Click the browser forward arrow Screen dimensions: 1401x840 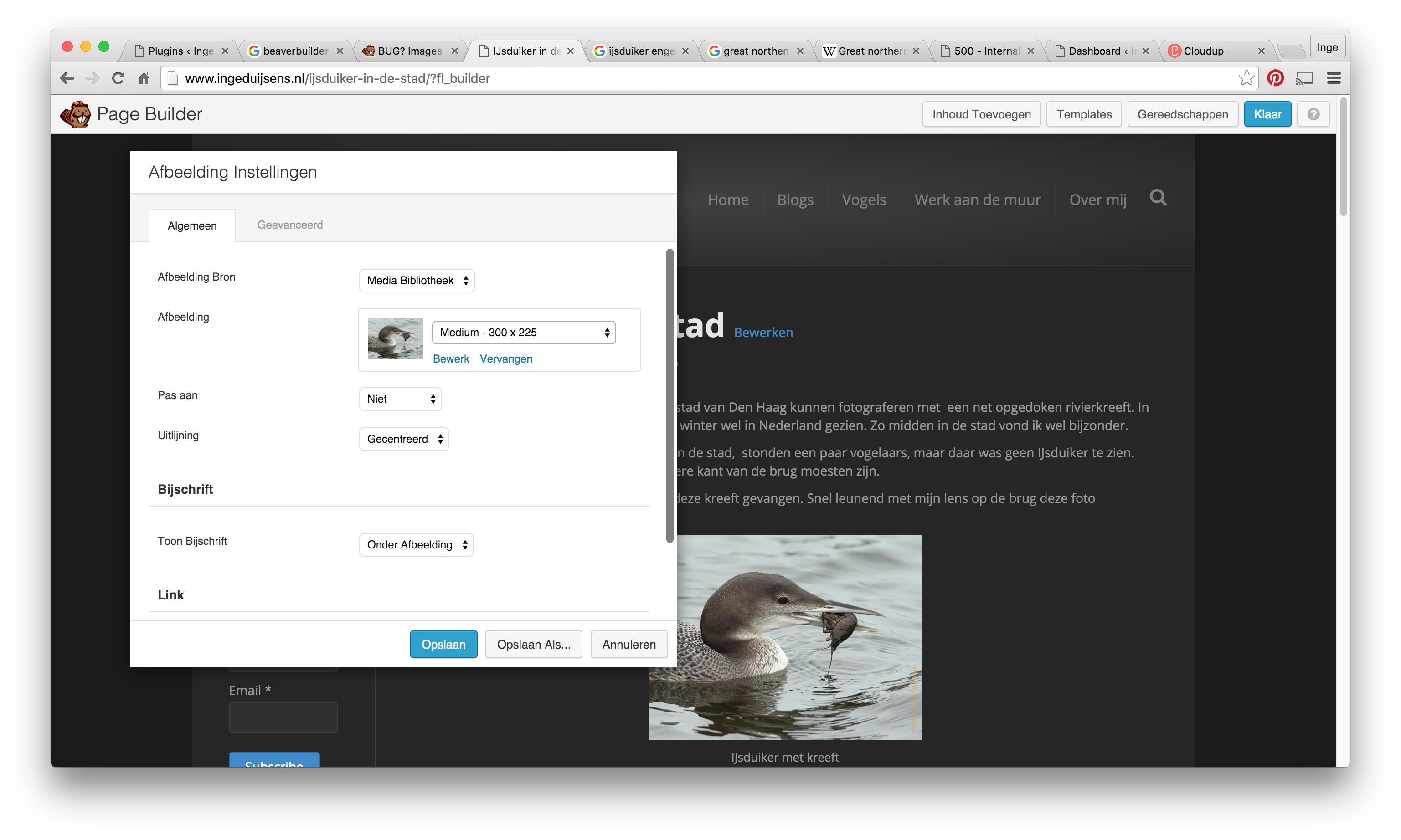92,78
